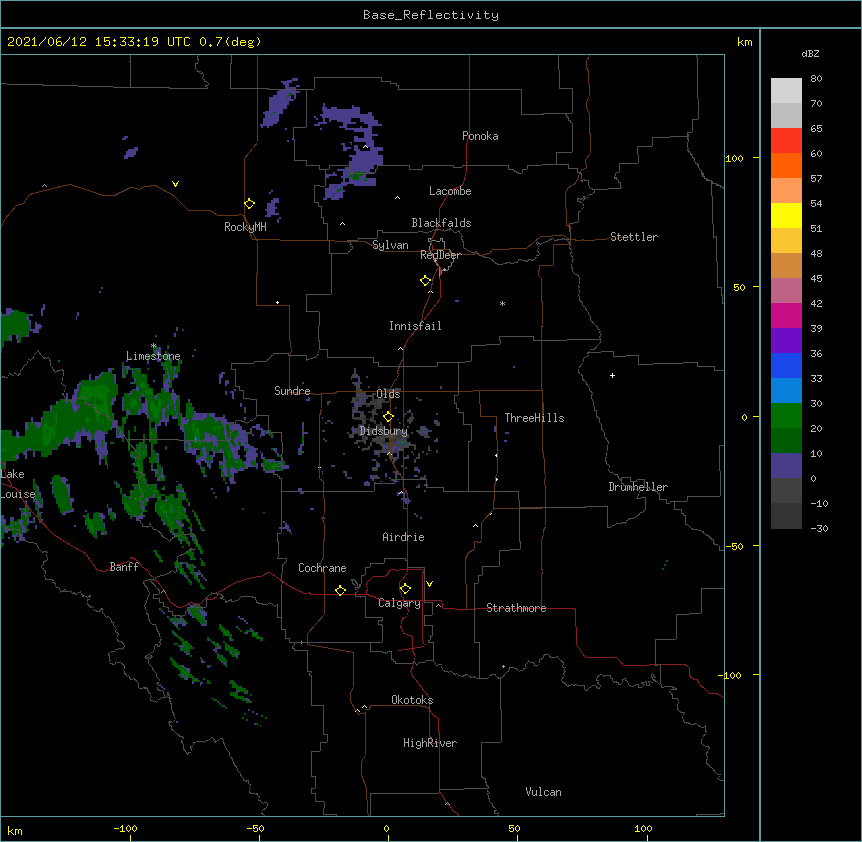Click the Innisfail city label
The width and height of the screenshot is (862, 842).
tap(415, 326)
